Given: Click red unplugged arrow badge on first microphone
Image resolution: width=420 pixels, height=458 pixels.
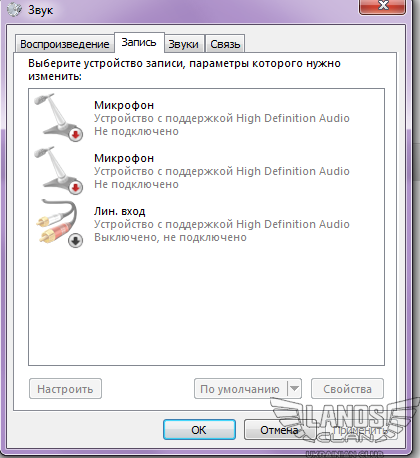Looking at the screenshot, I should click(76, 135).
